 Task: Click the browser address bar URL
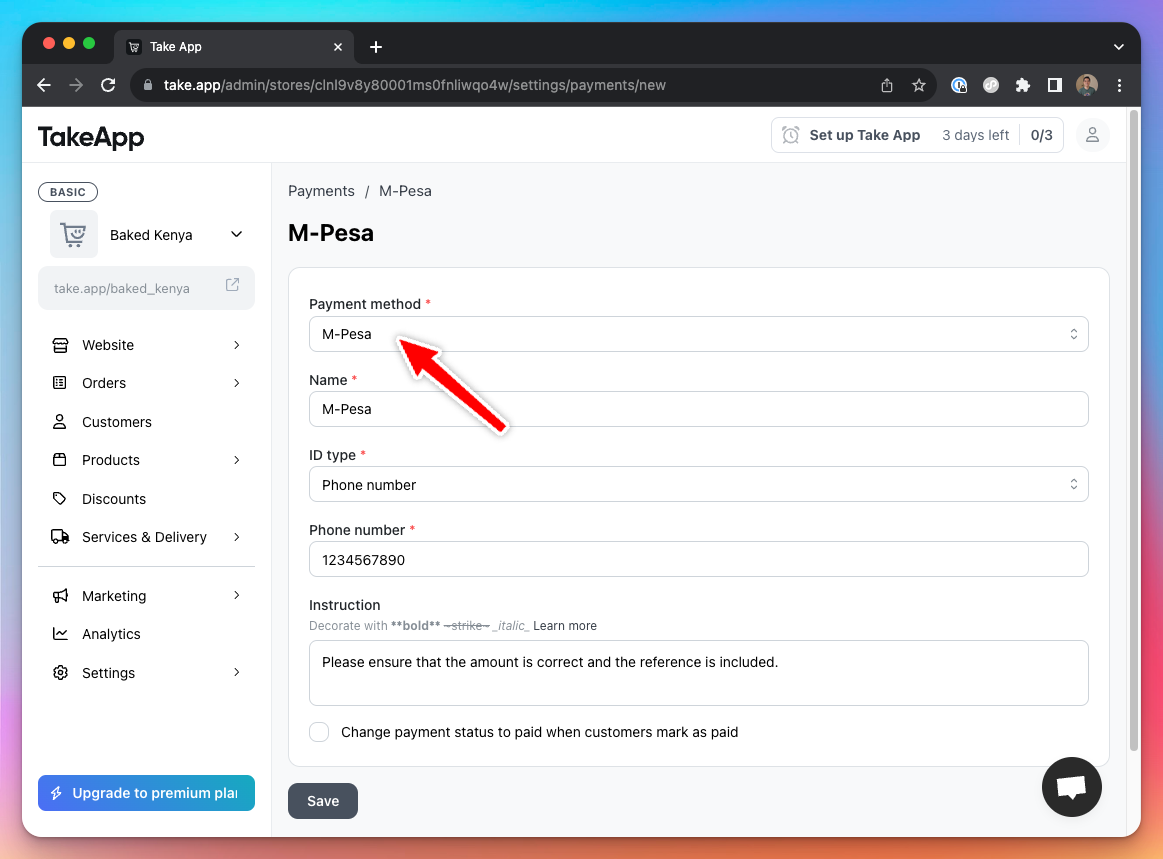pos(415,85)
